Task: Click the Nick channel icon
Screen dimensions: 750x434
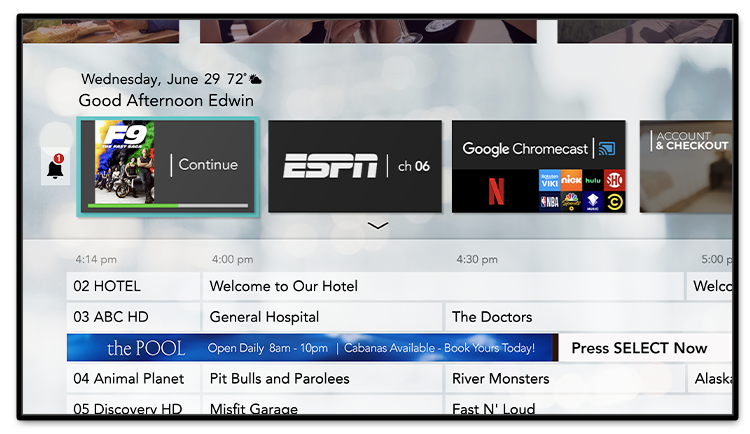Action: [x=571, y=180]
